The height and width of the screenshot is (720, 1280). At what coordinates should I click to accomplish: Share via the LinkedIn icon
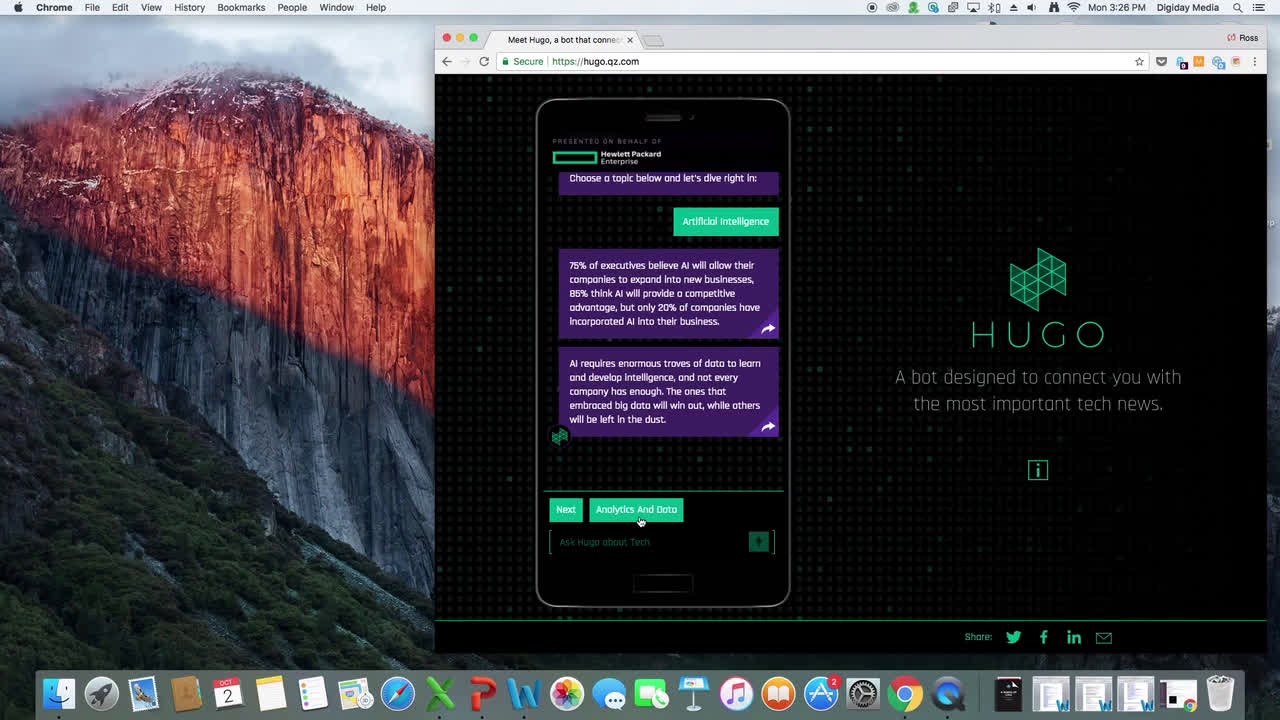pos(1073,637)
